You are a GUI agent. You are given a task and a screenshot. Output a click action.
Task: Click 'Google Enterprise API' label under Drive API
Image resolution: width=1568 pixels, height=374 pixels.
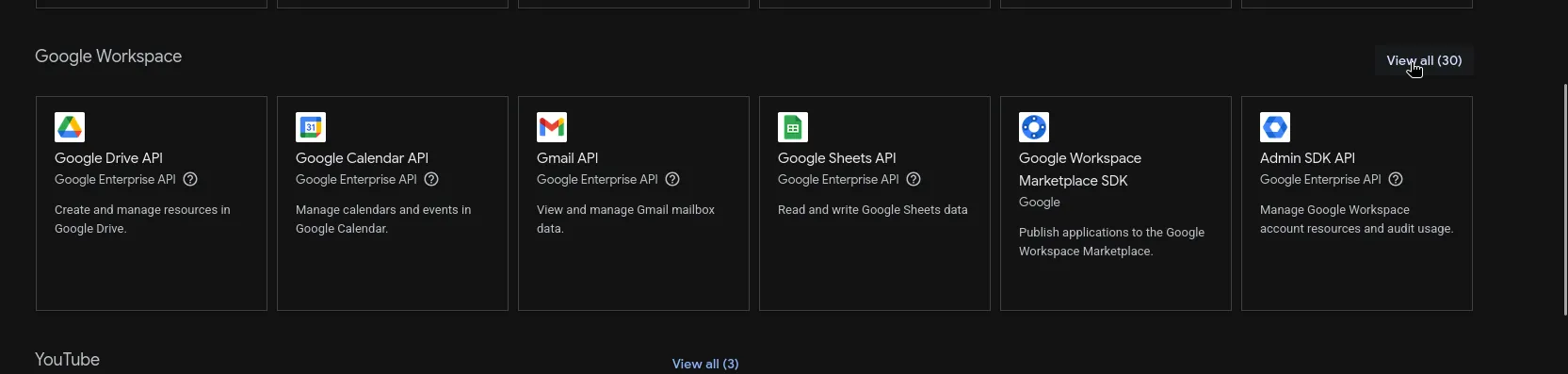click(115, 179)
